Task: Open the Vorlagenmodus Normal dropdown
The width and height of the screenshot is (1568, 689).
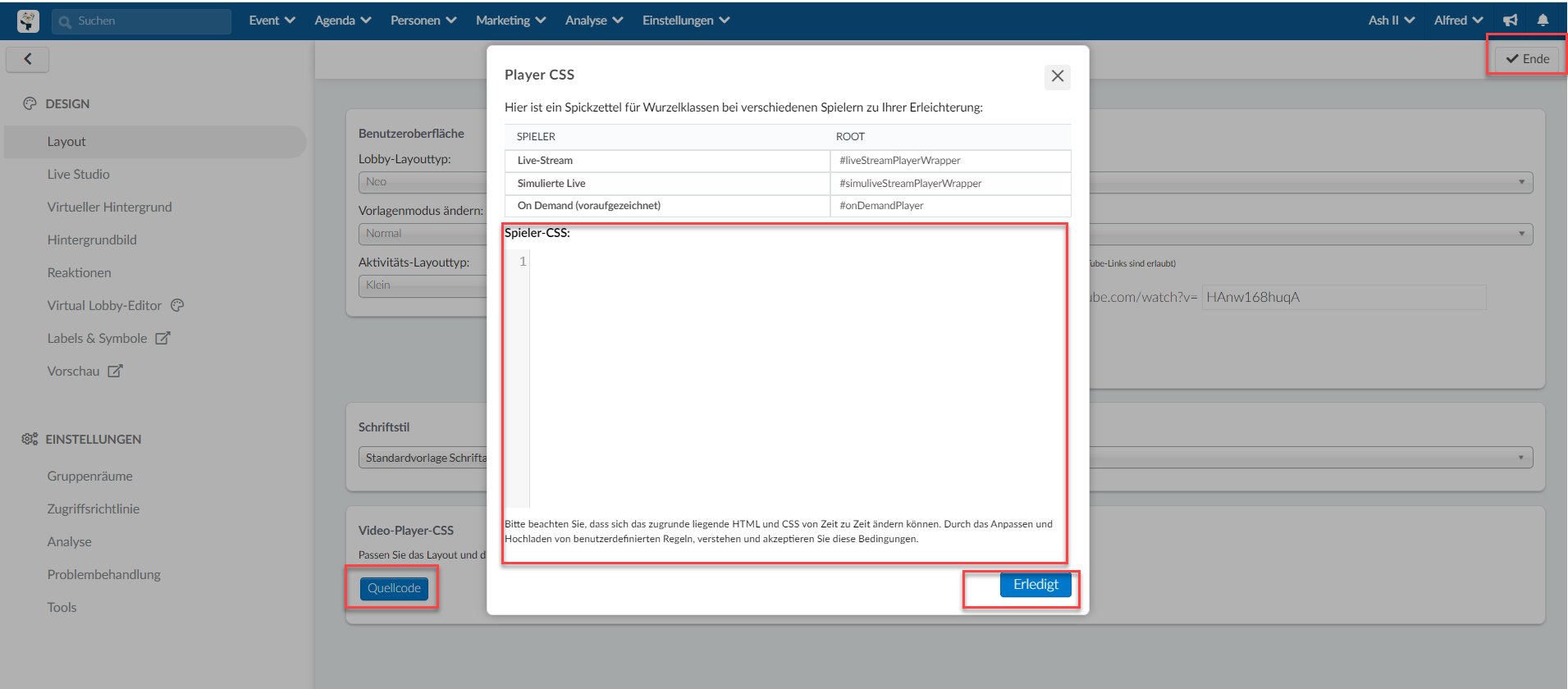Action: [423, 234]
